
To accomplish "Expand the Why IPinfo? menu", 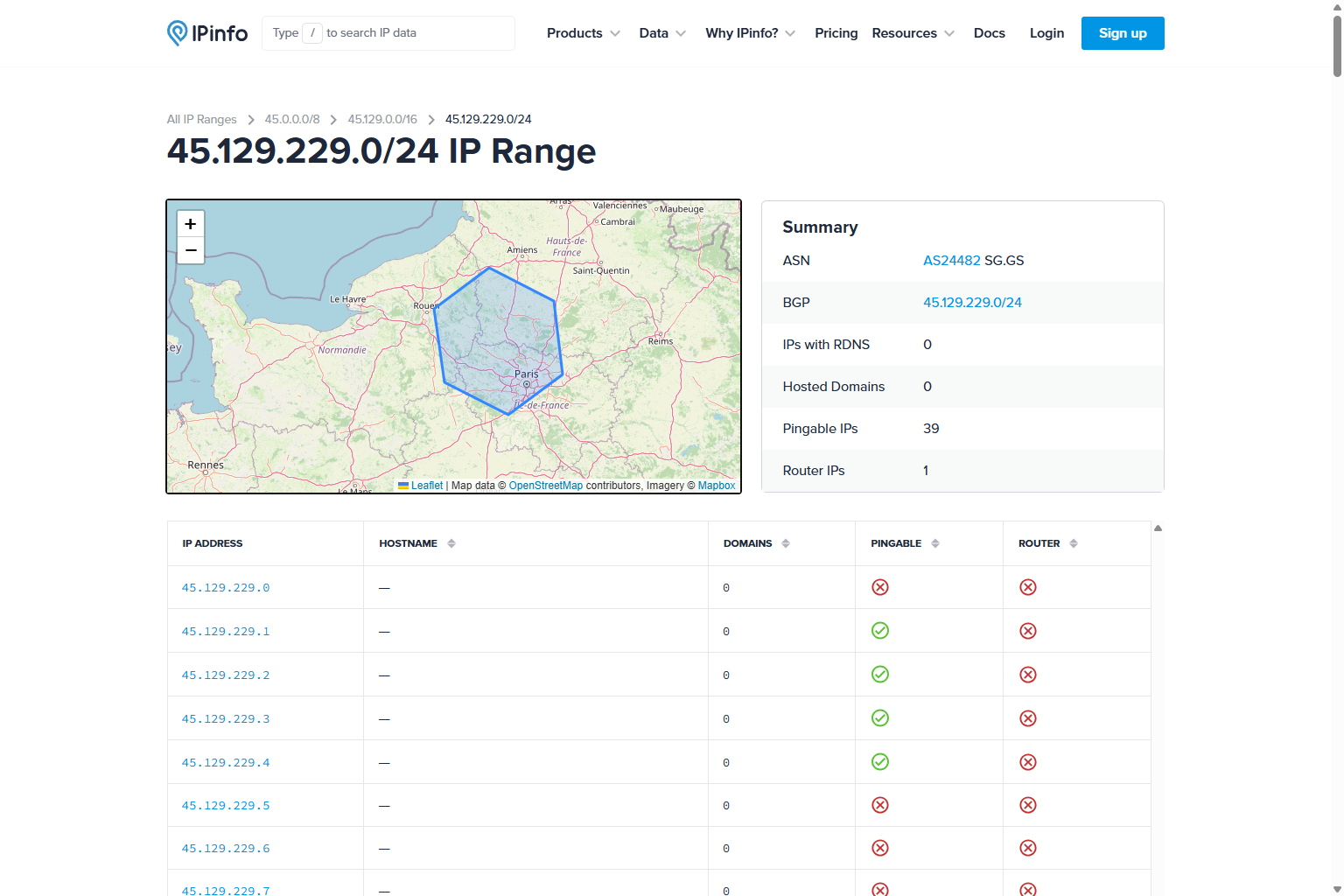I will coord(750,33).
